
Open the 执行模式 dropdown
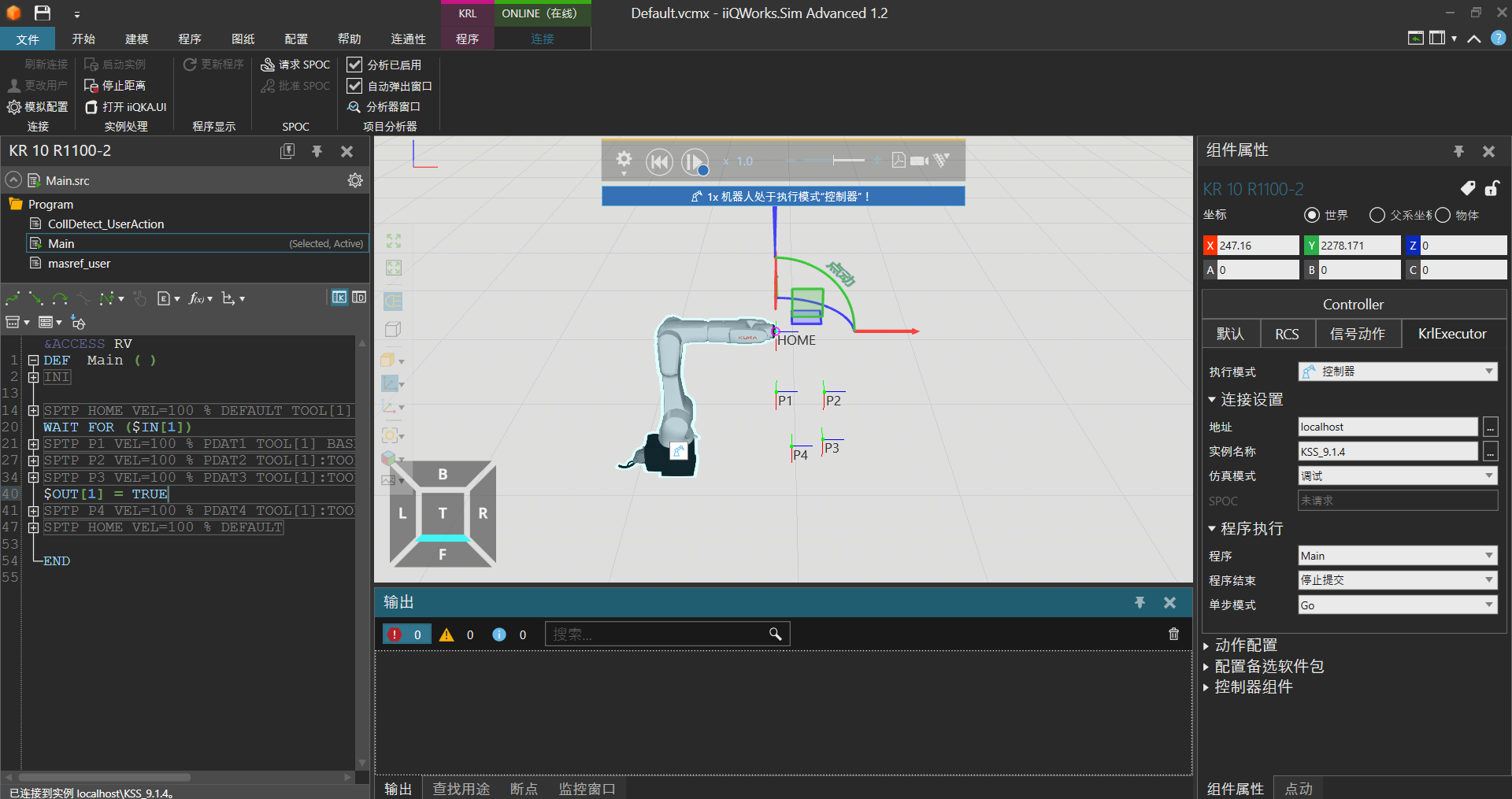[1397, 372]
